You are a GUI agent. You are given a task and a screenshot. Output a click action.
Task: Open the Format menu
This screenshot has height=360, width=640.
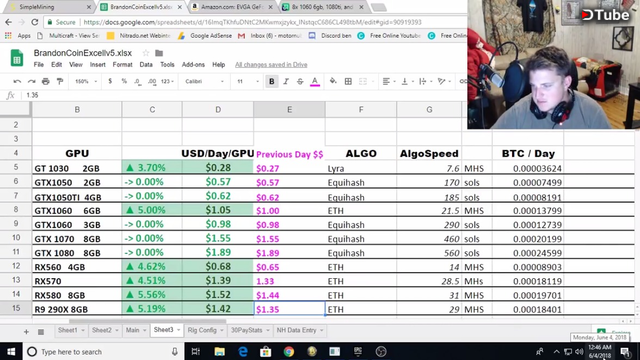(x=122, y=64)
